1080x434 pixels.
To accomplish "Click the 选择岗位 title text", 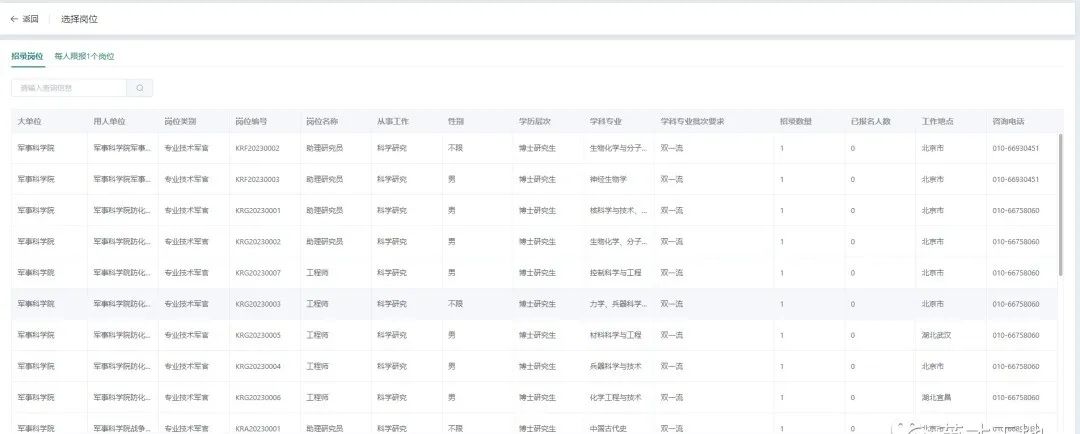I will pos(79,19).
